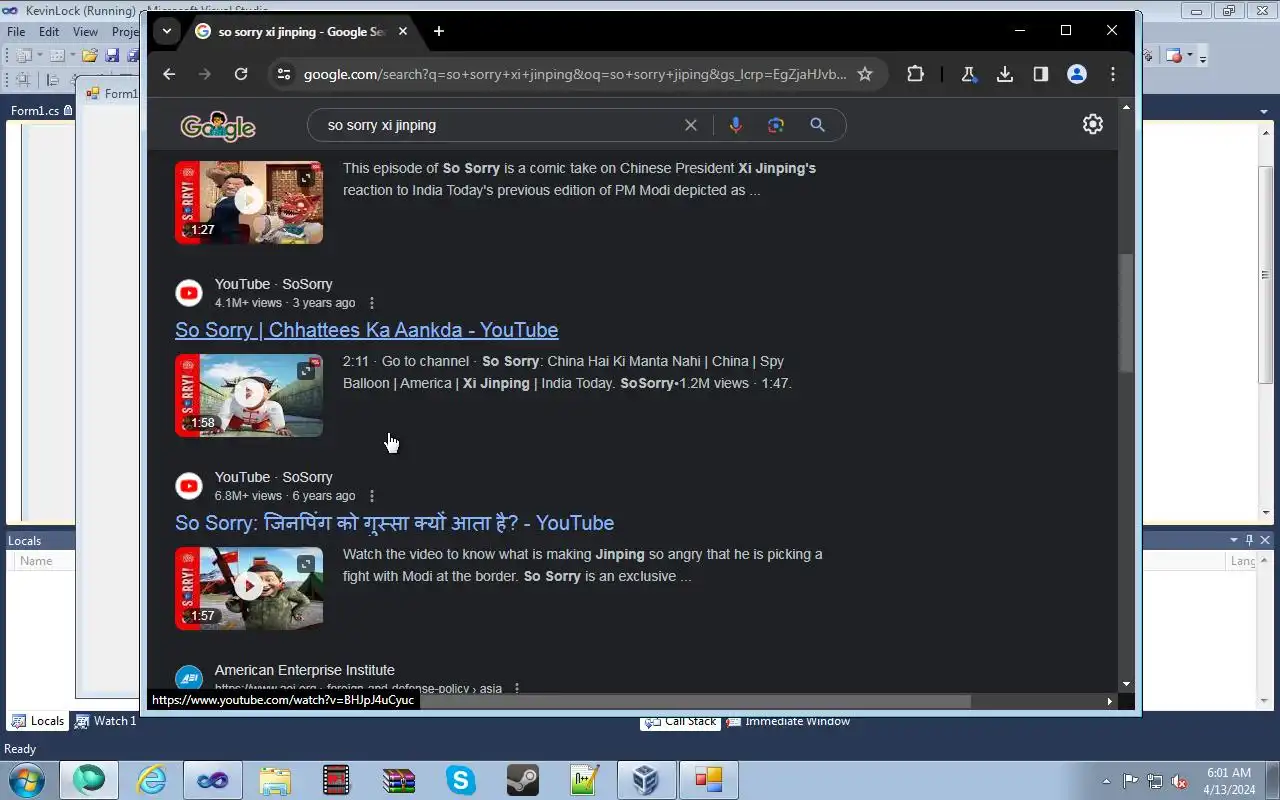Click the Save icon in Visual Studio toolbar
Screen dimensions: 1280x800
tap(112, 56)
